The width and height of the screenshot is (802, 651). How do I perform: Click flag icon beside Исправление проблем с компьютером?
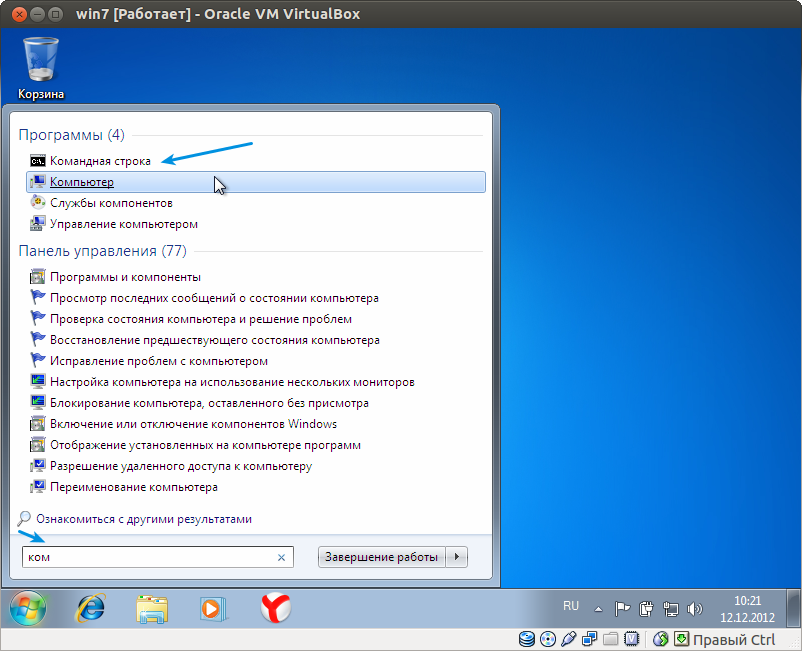point(37,361)
